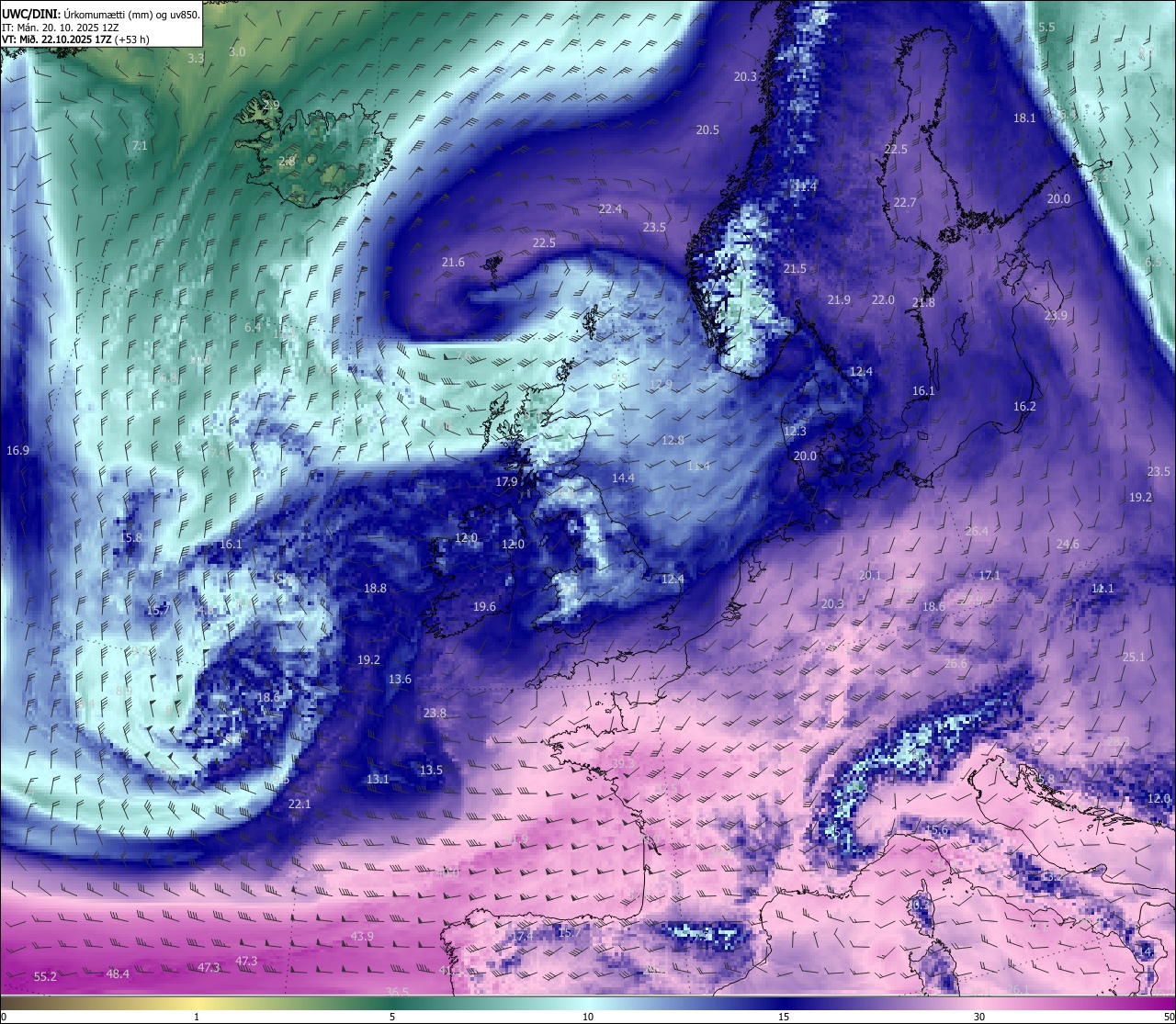Select the '24.6' map value
The height and width of the screenshot is (1024, 1176).
1068,545
